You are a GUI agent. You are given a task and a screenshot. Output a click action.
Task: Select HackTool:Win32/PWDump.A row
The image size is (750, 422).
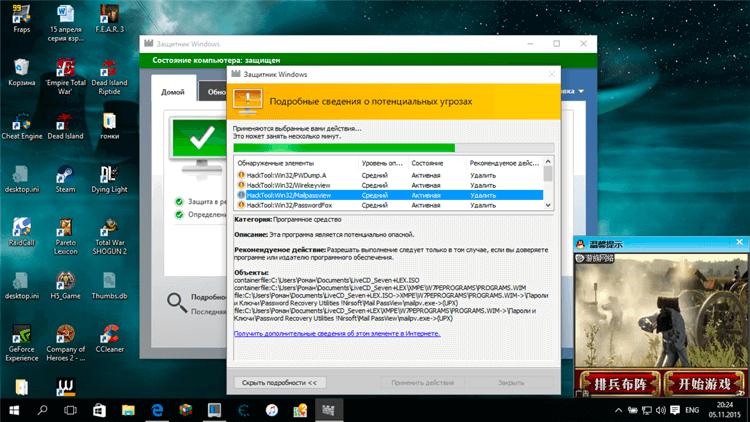(x=388, y=175)
